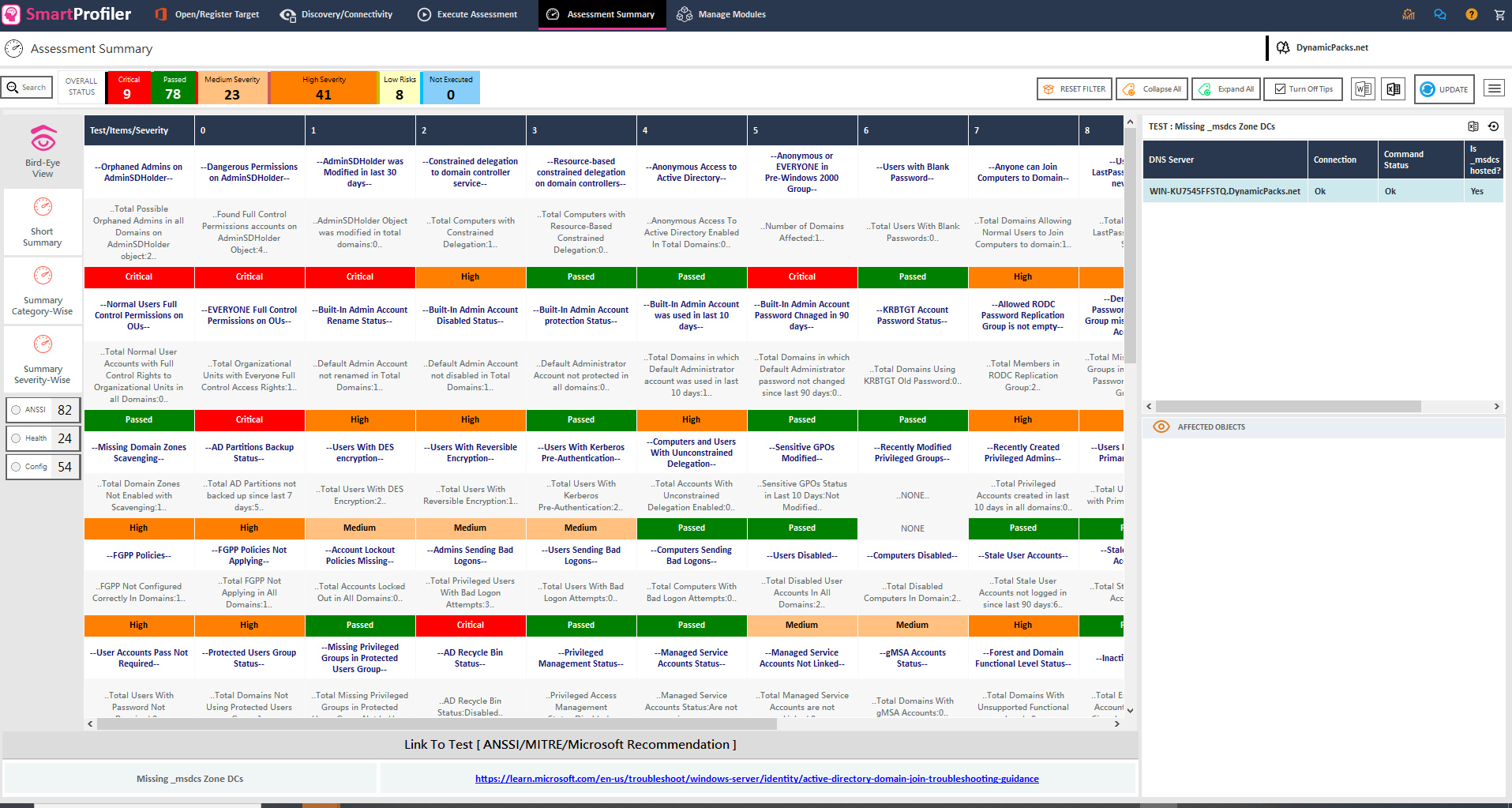Open the help question mark icon
This screenshot has height=808, width=1512.
point(1471,14)
